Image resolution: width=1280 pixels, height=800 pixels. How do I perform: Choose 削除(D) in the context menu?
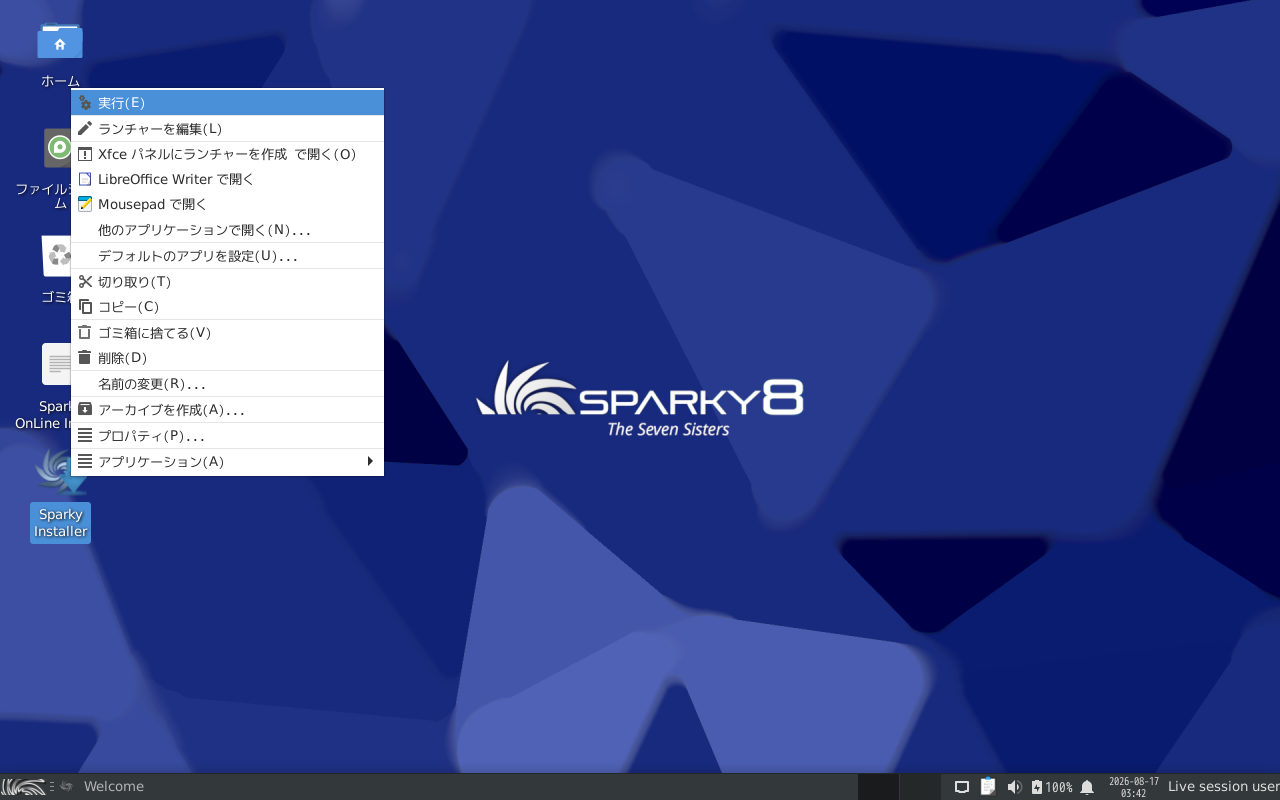[227, 358]
